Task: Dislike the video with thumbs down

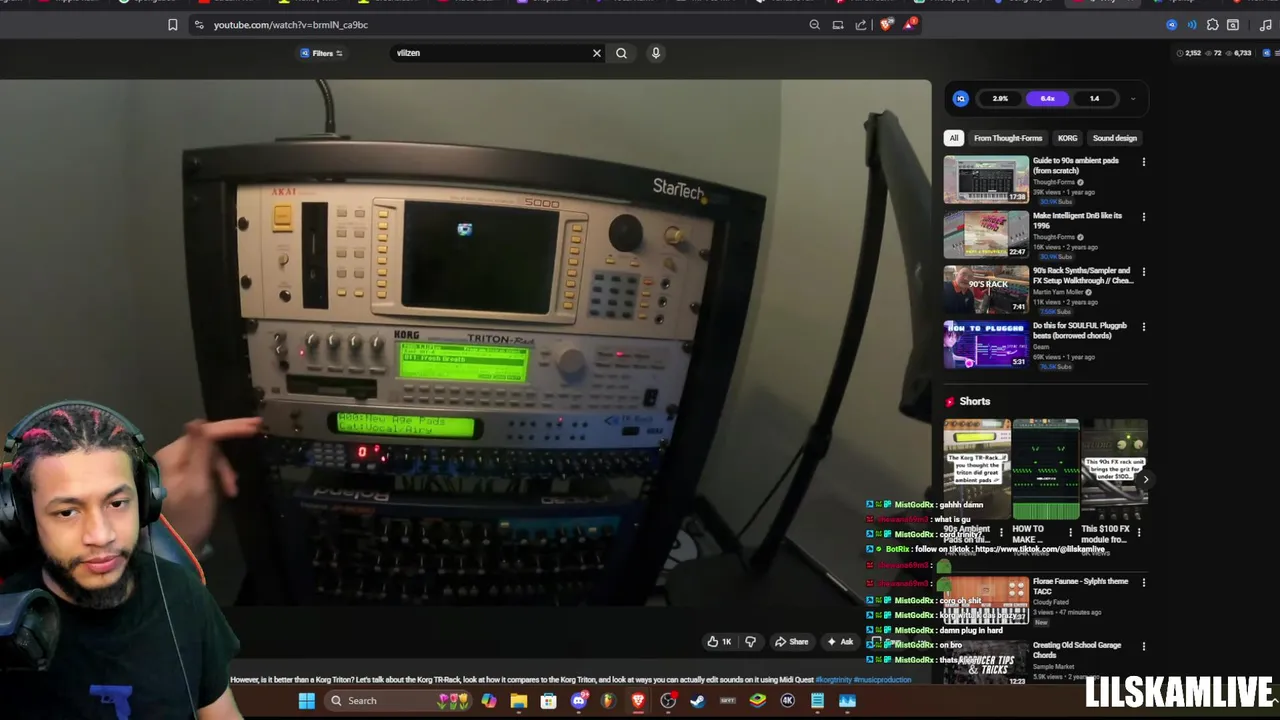Action: 750,642
